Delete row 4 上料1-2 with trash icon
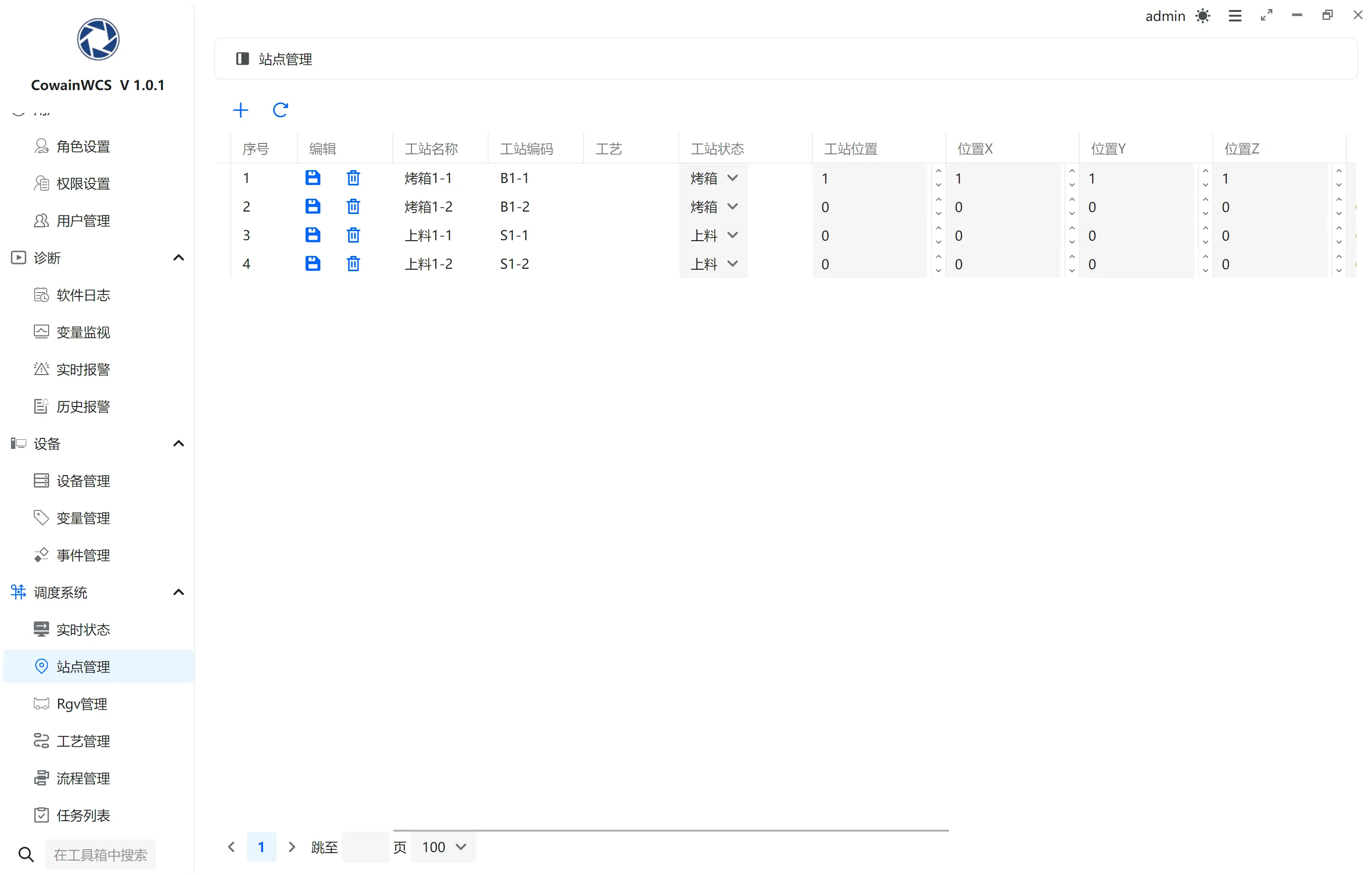1372x875 pixels. click(353, 263)
